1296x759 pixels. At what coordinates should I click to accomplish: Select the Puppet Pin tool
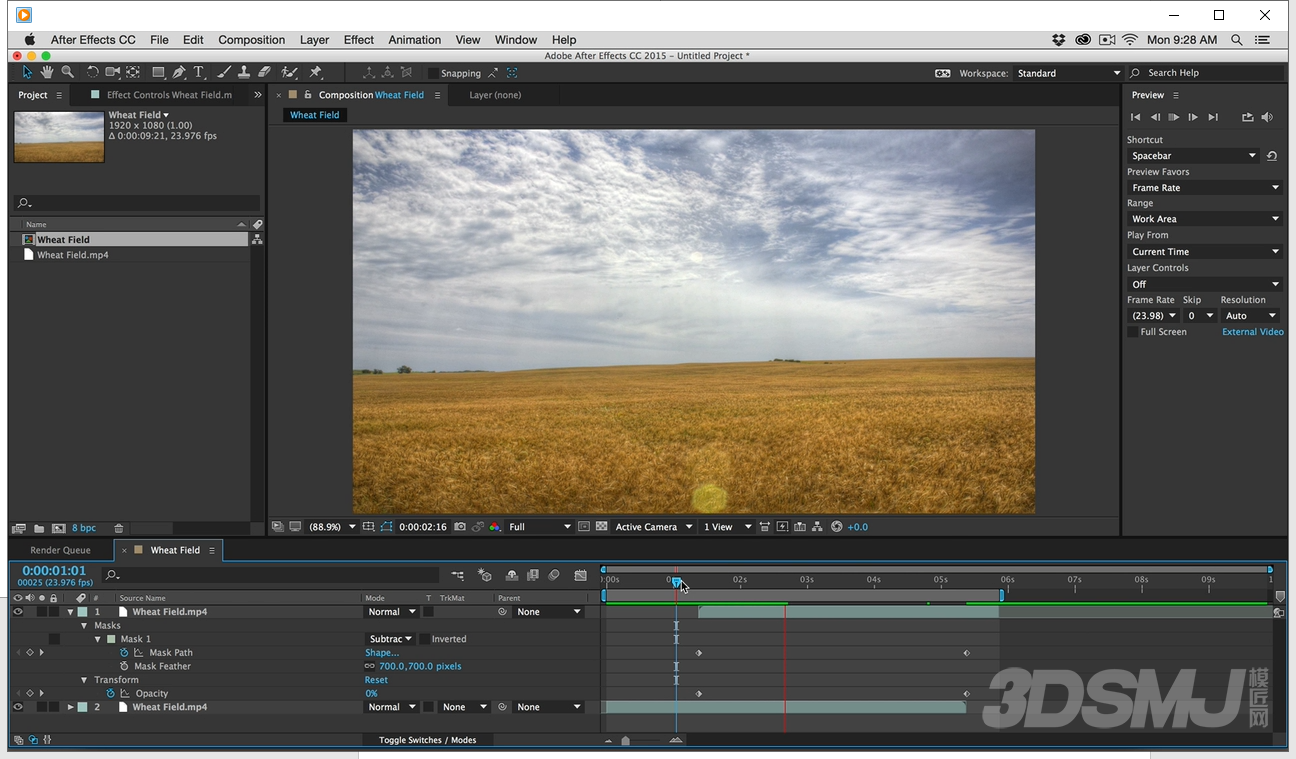point(315,72)
